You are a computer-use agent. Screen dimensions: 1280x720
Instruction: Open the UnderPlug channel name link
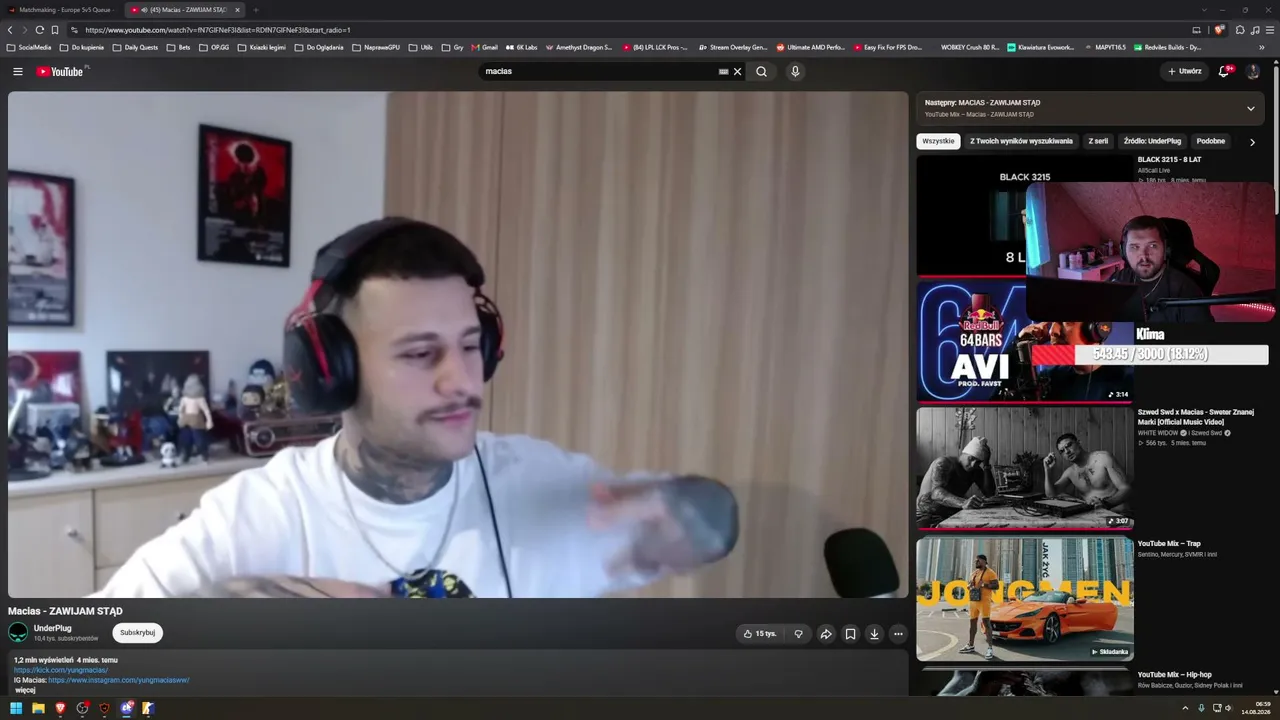tap(52, 628)
